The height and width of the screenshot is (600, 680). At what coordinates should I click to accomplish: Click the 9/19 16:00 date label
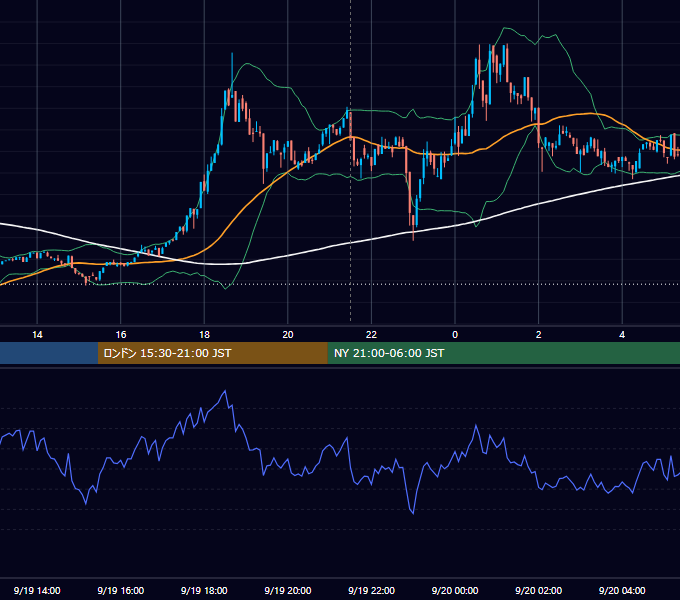pos(121,590)
